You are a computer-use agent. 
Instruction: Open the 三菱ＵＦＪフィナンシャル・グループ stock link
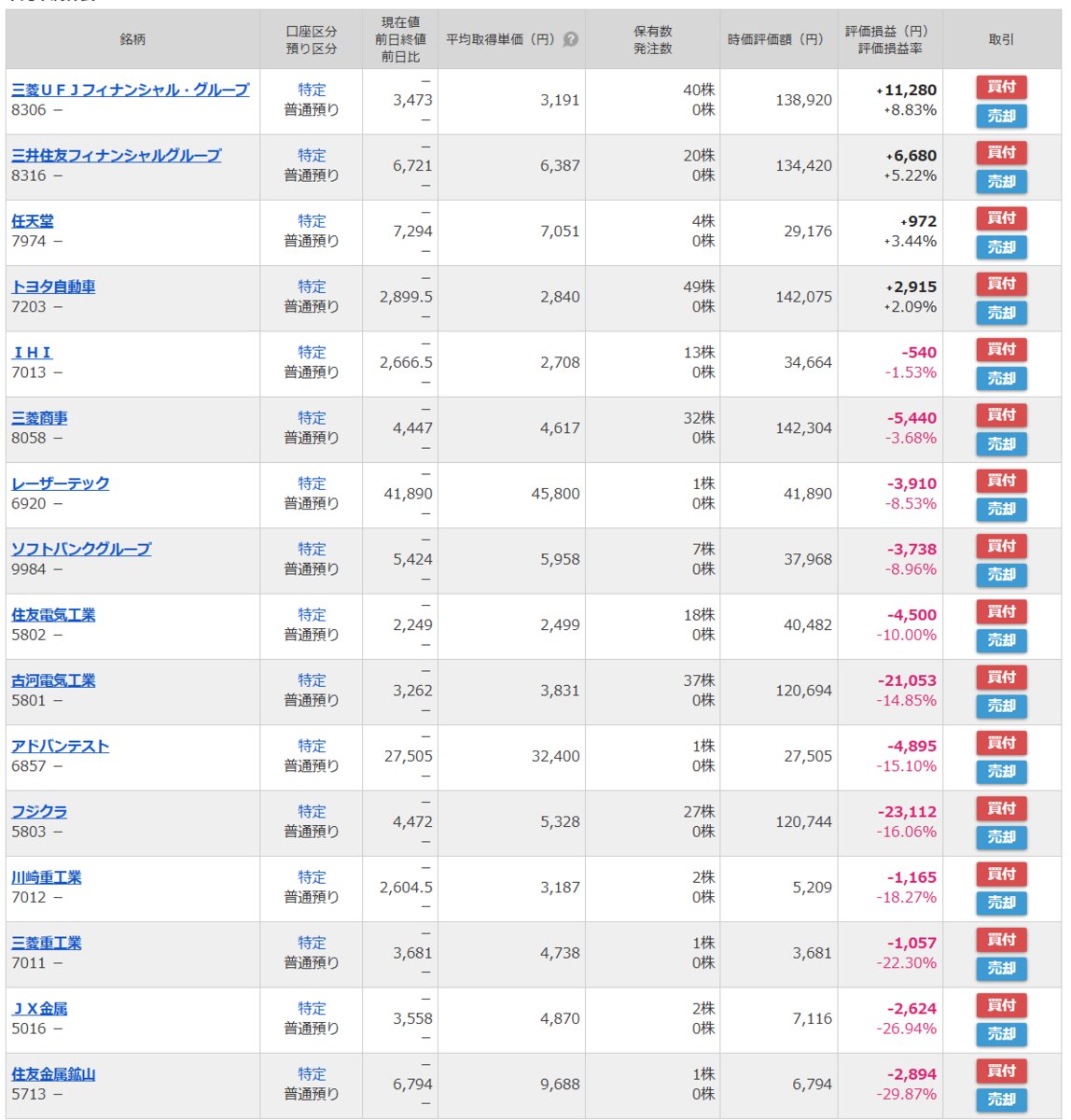(x=131, y=90)
